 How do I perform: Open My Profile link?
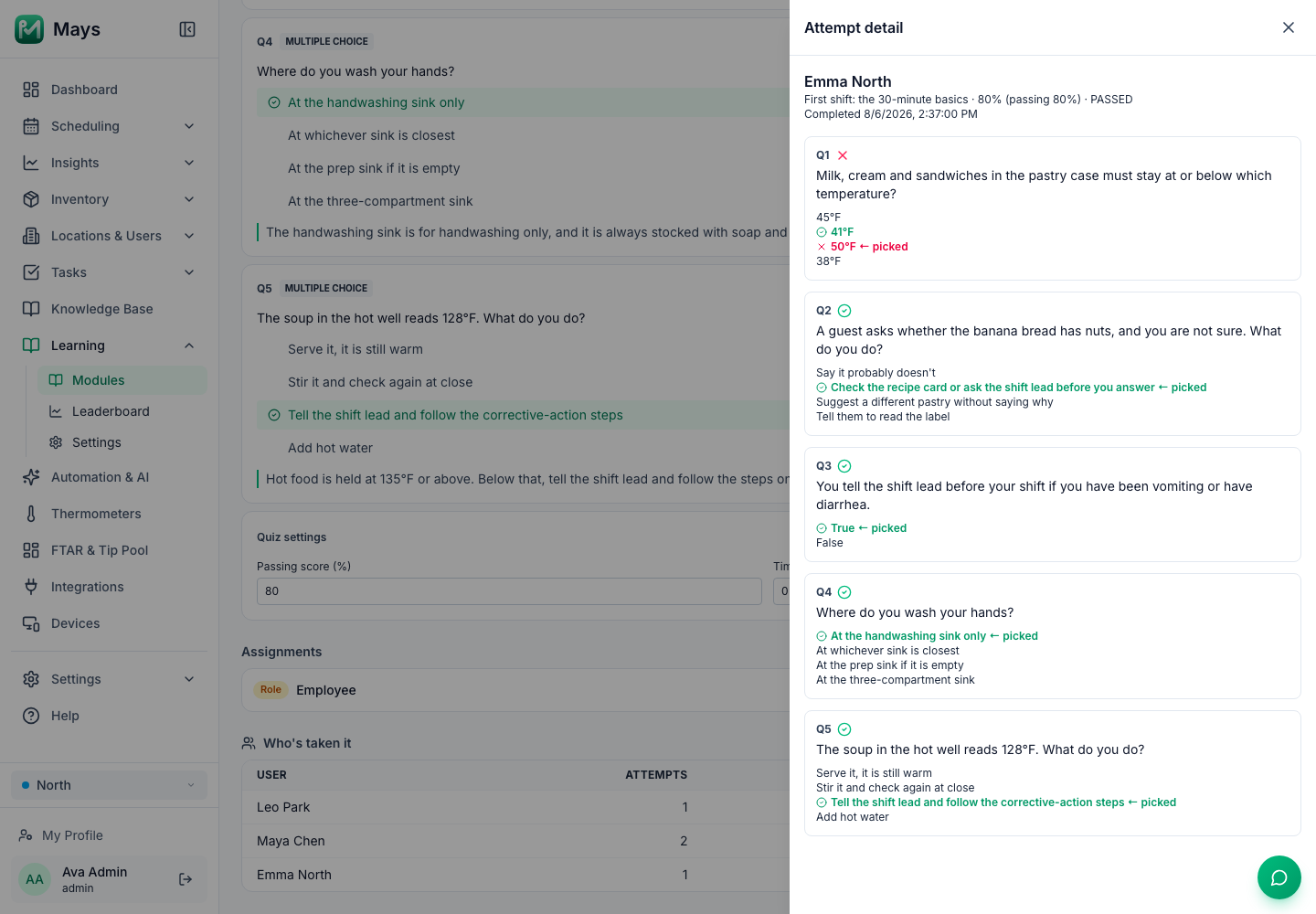[72, 835]
